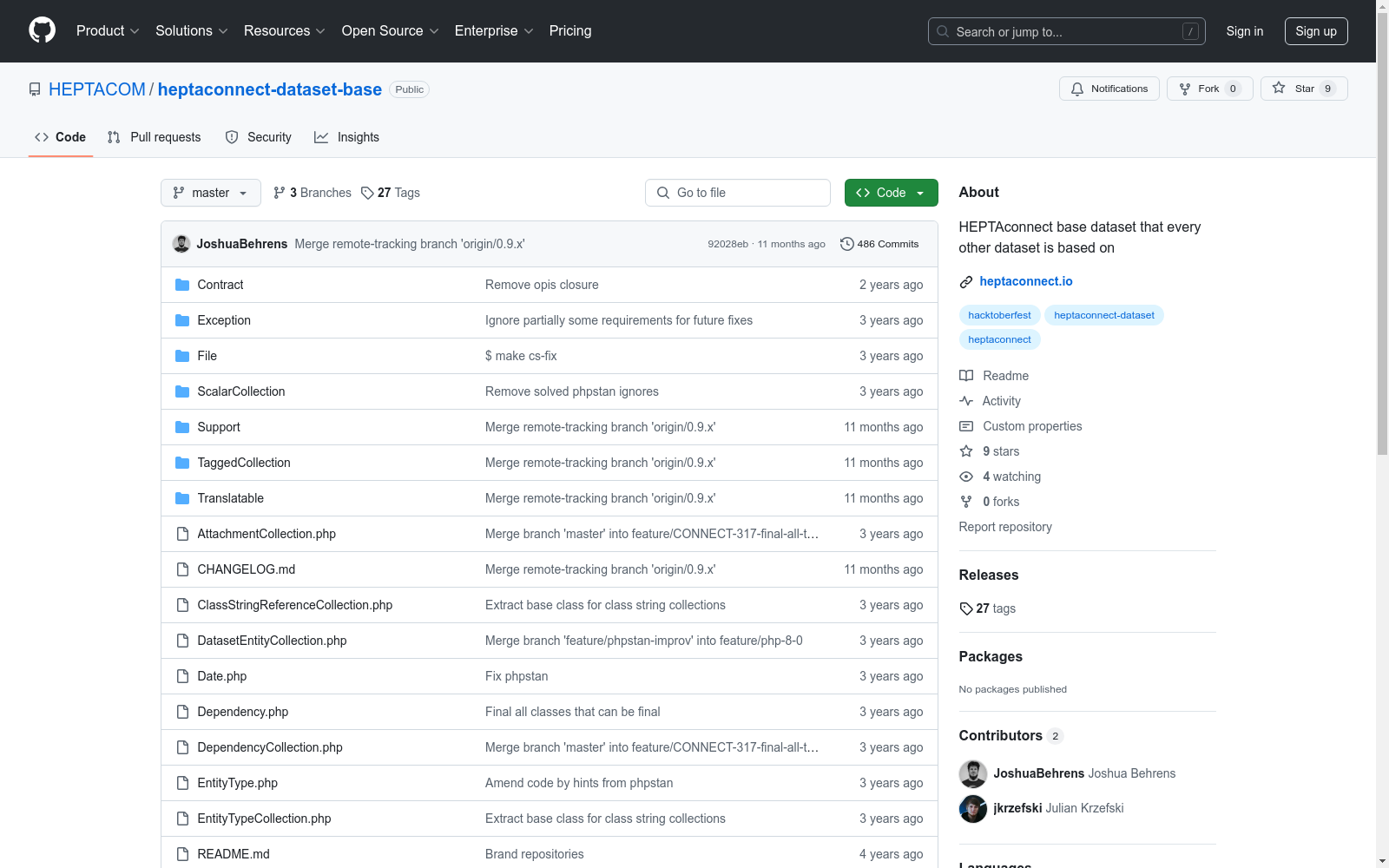This screenshot has width=1389, height=868.
Task: Click the GitHub logo icon
Action: coord(42,30)
